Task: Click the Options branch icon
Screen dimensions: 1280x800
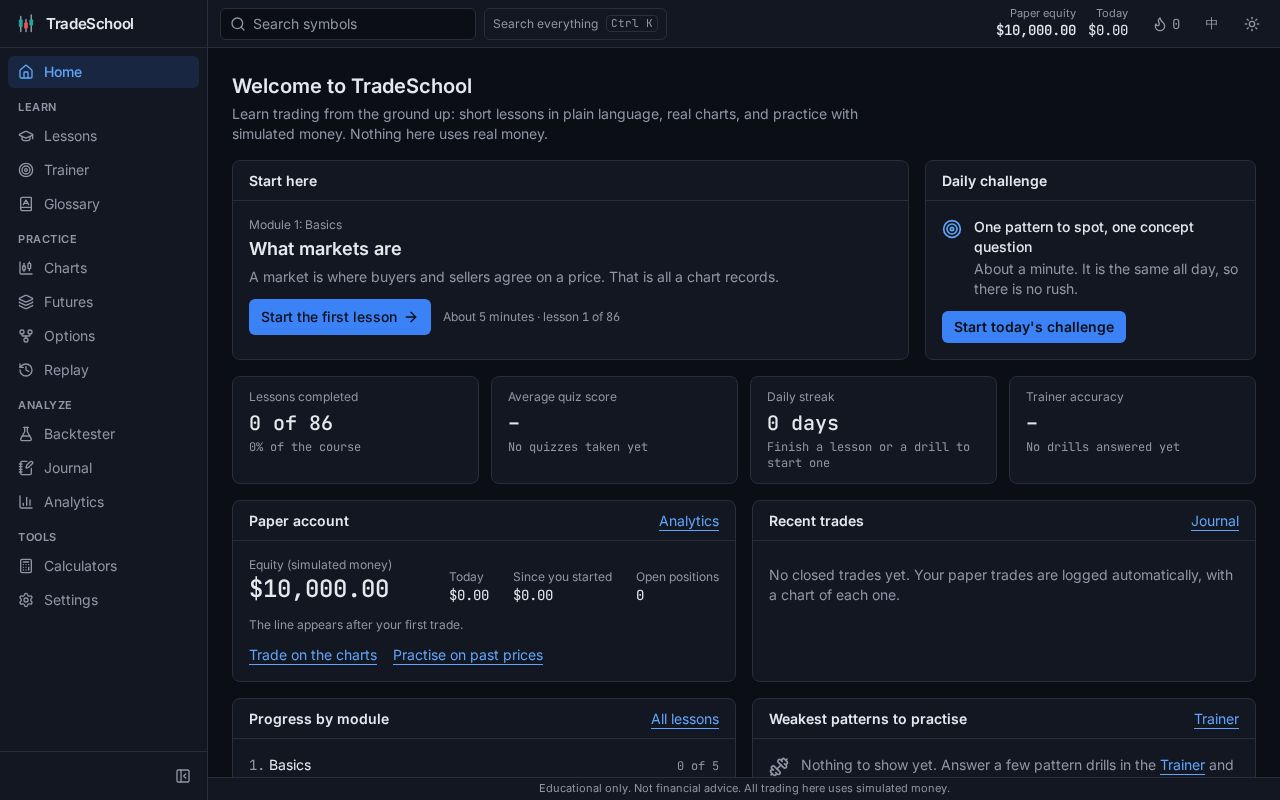Action: pyautogui.click(x=26, y=336)
